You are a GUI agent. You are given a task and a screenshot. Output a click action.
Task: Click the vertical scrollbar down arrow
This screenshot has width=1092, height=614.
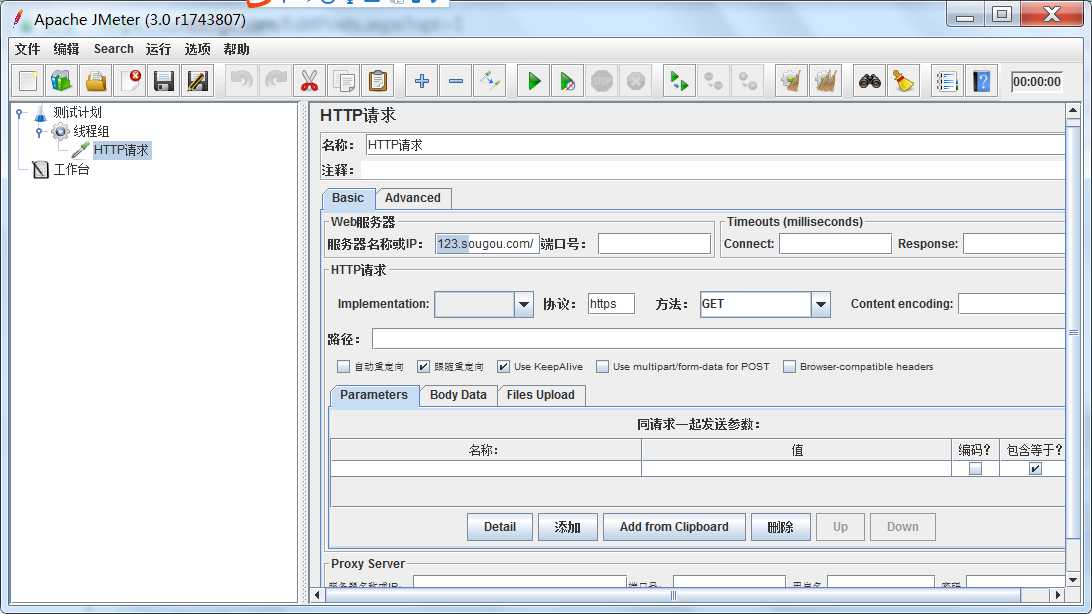point(1072,579)
